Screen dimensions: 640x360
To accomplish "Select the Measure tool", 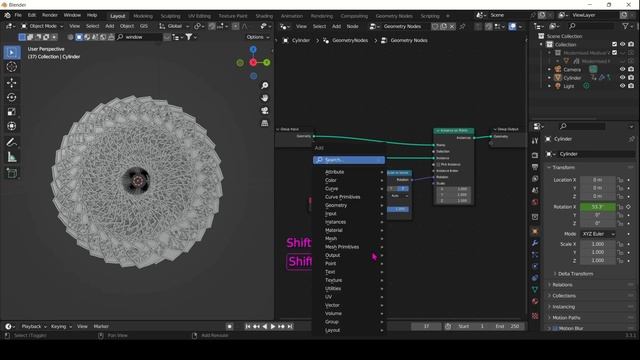I will tap(12, 157).
